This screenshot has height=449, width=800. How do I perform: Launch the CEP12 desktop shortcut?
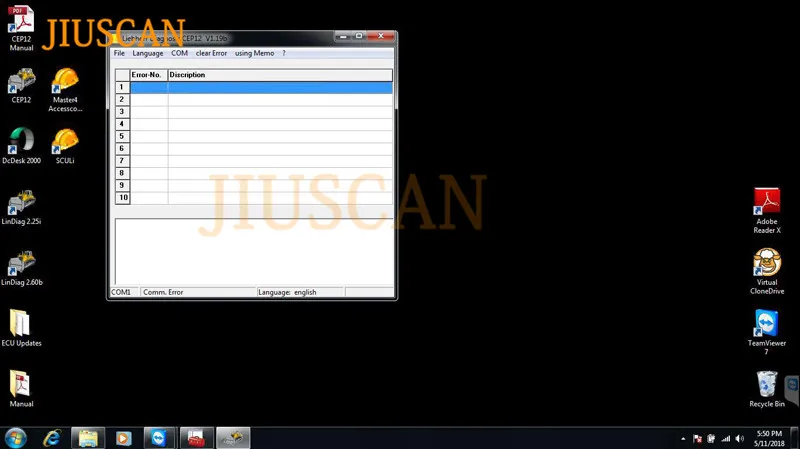click(21, 86)
